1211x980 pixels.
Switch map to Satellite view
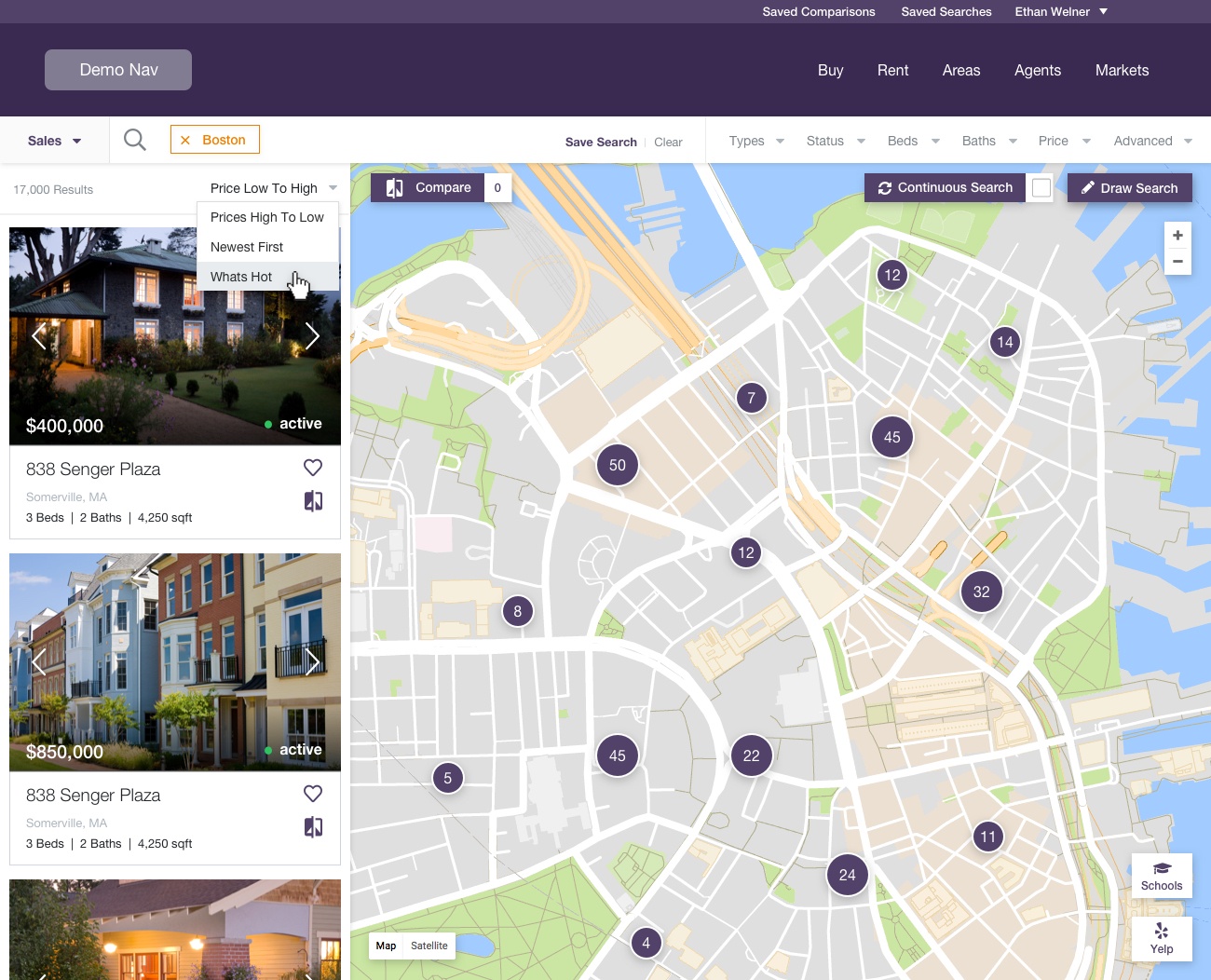(x=429, y=946)
